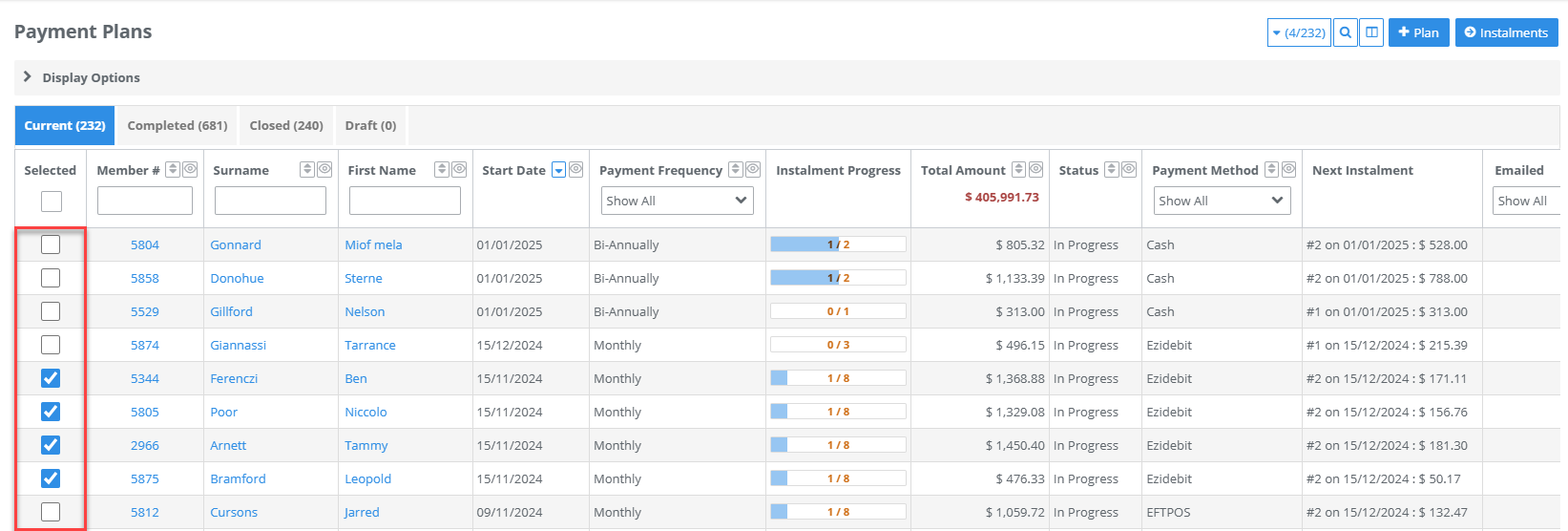The width and height of the screenshot is (1568, 531).
Task: Sort by Member # column
Action: point(173,169)
